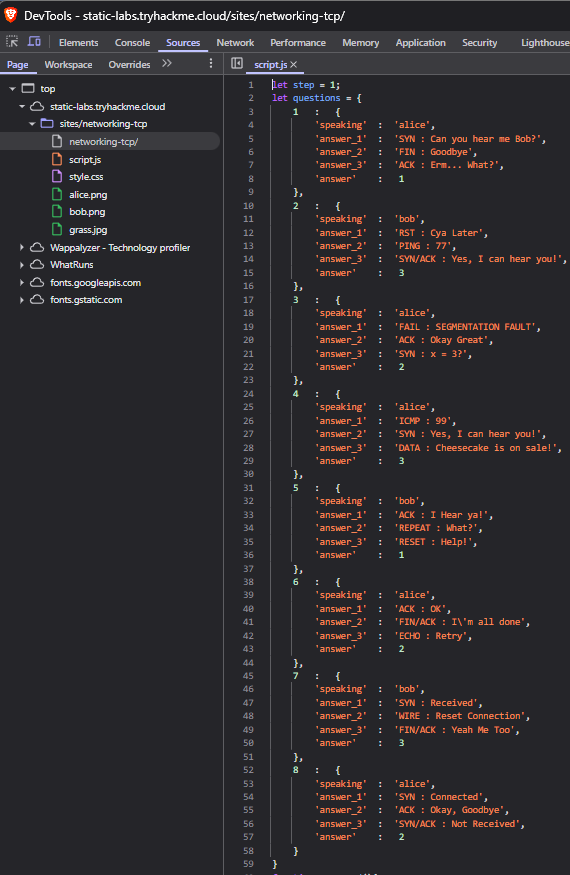The image size is (570, 875).
Task: Select the grass.jpg file
Action: pos(88,230)
